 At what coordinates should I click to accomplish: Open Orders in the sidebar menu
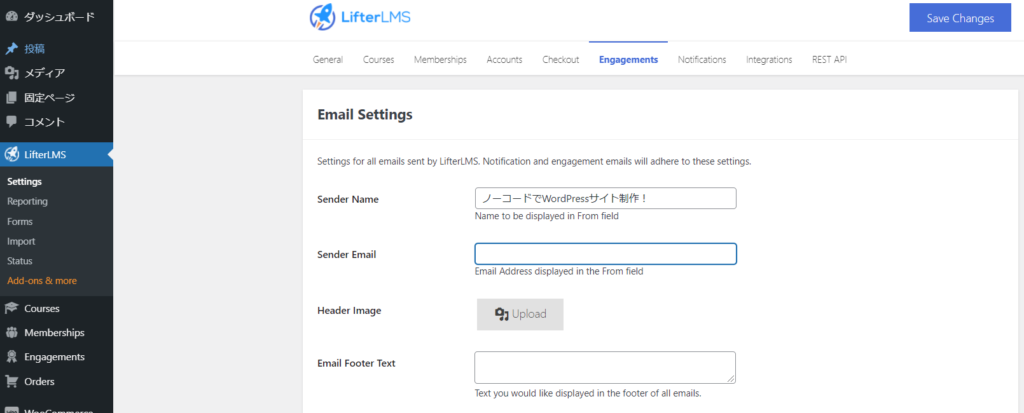pos(39,381)
